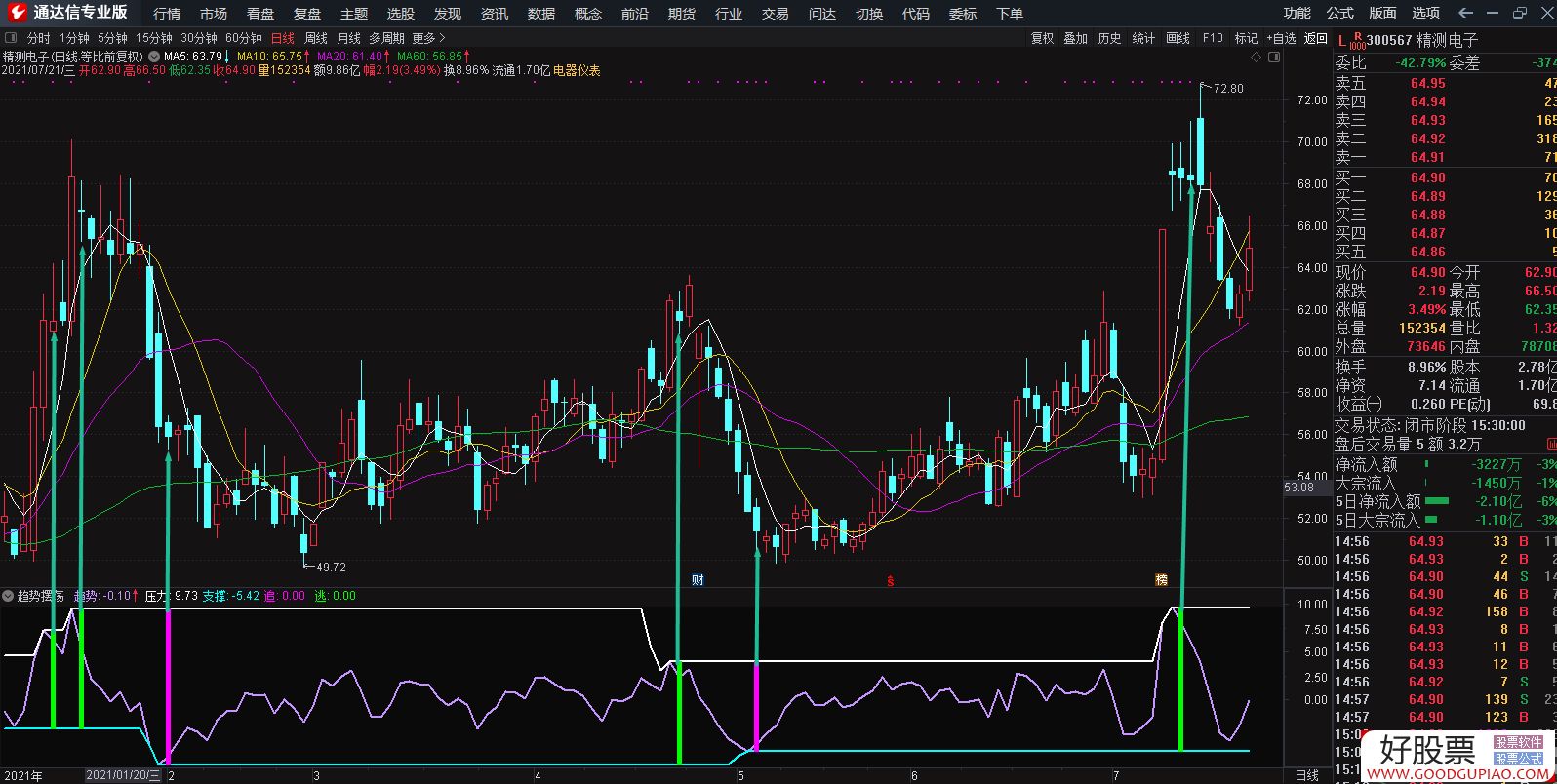
Task: Toggle the left sidebar panel icon
Action: tap(11, 38)
